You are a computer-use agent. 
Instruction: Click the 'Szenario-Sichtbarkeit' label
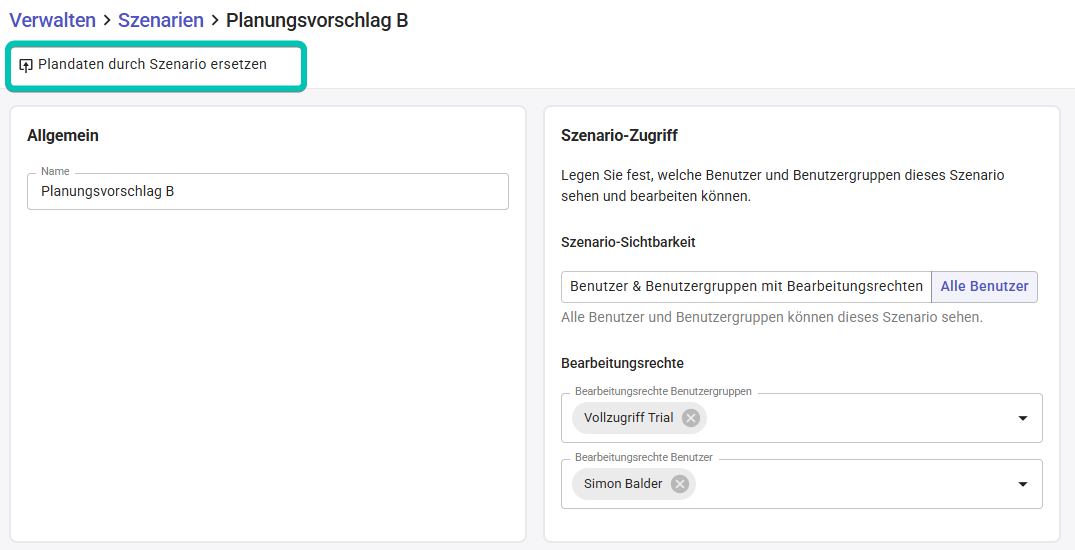(x=628, y=242)
